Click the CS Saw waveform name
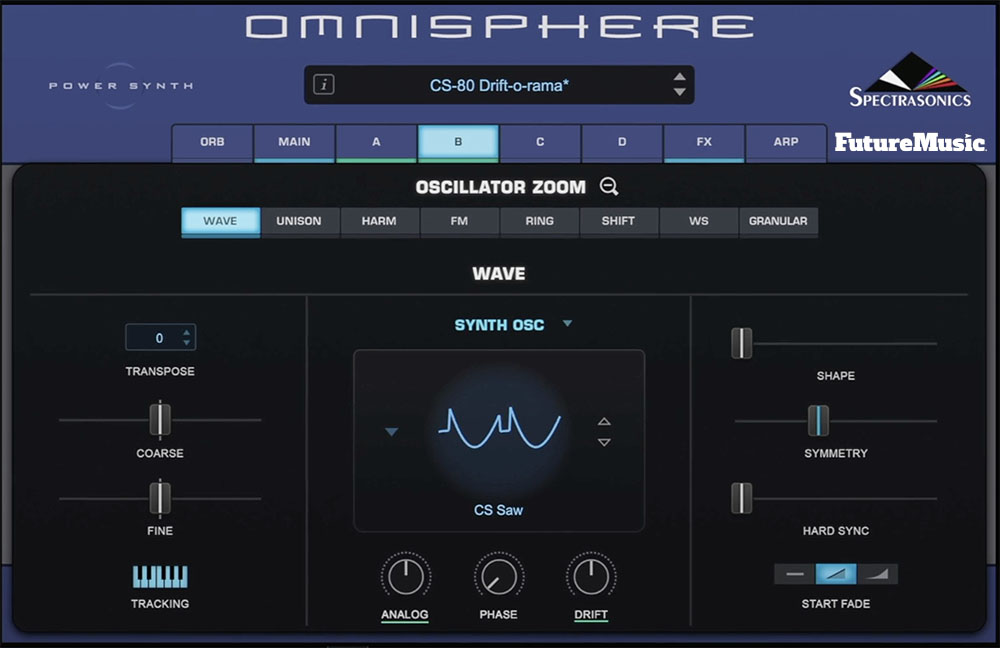The width and height of the screenshot is (1000, 648). pyautogui.click(x=499, y=510)
